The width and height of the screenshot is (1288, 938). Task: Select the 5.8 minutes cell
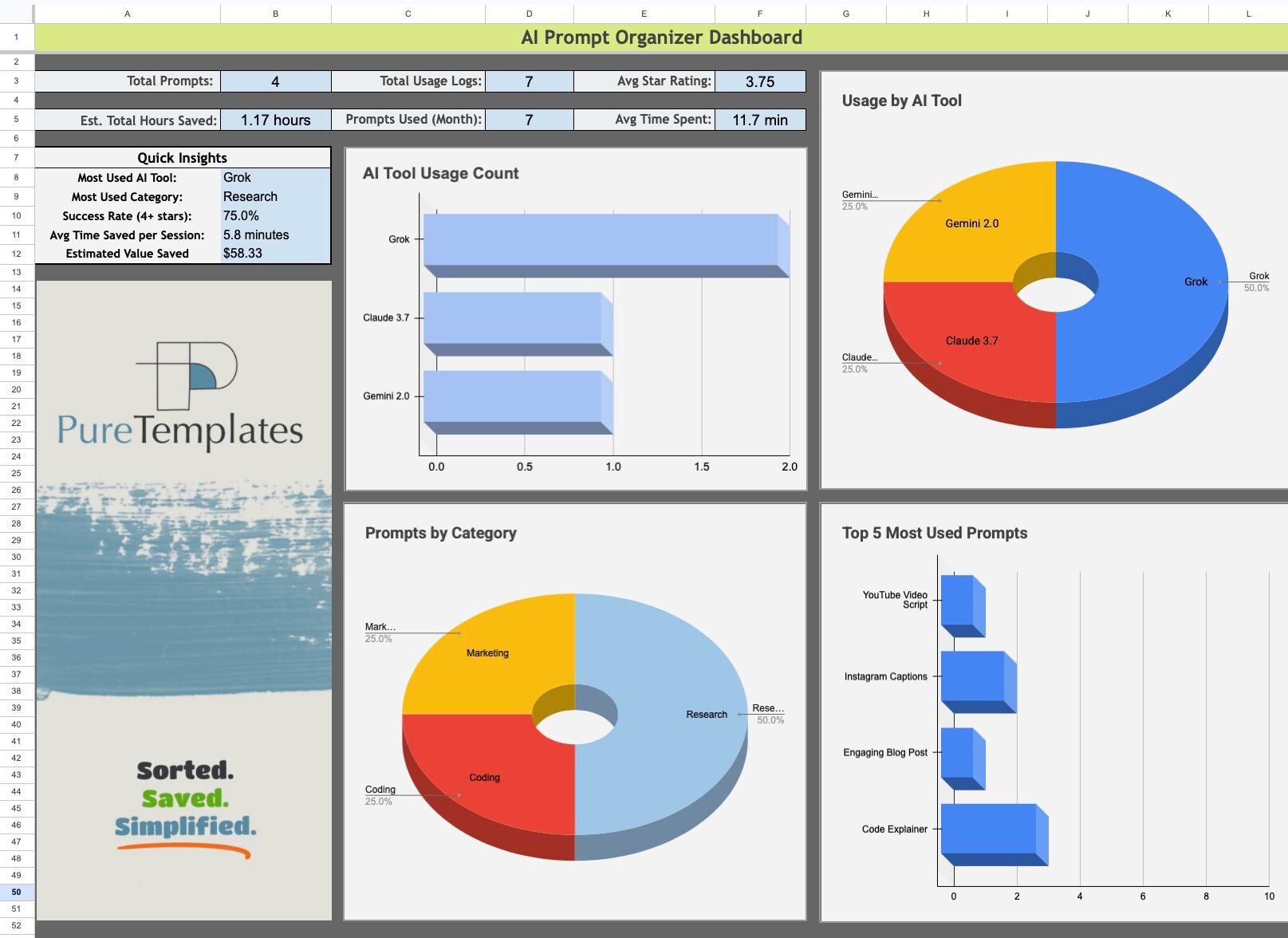click(x=275, y=235)
